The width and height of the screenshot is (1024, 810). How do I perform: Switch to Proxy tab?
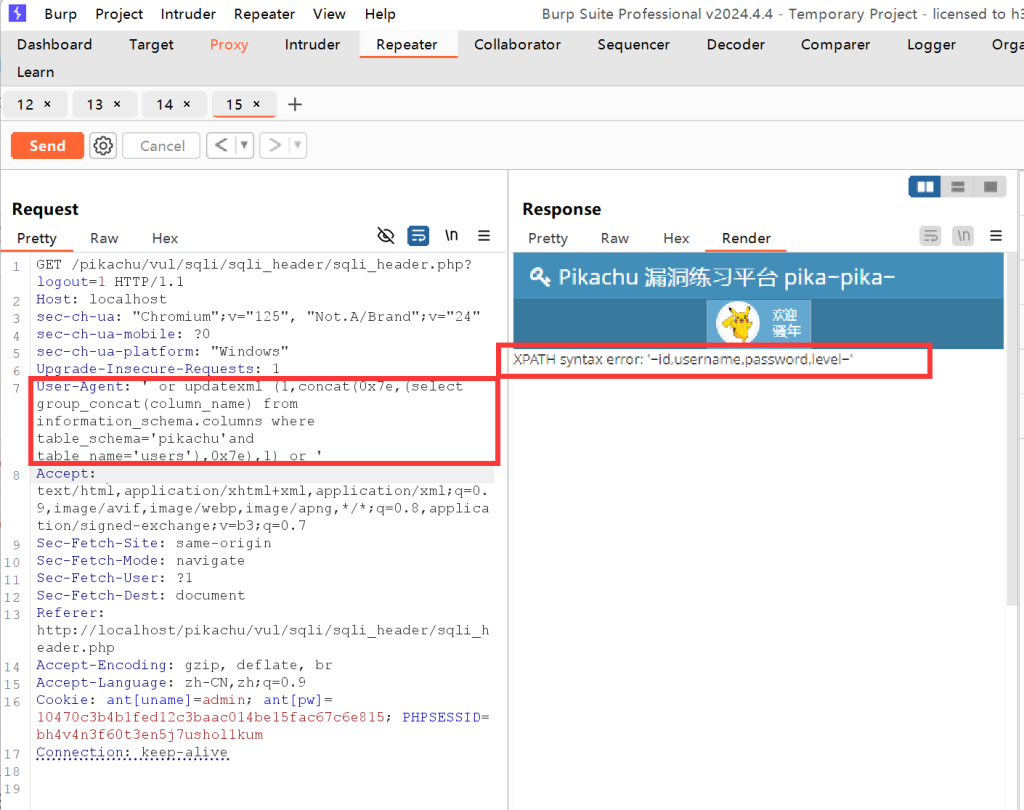[229, 44]
